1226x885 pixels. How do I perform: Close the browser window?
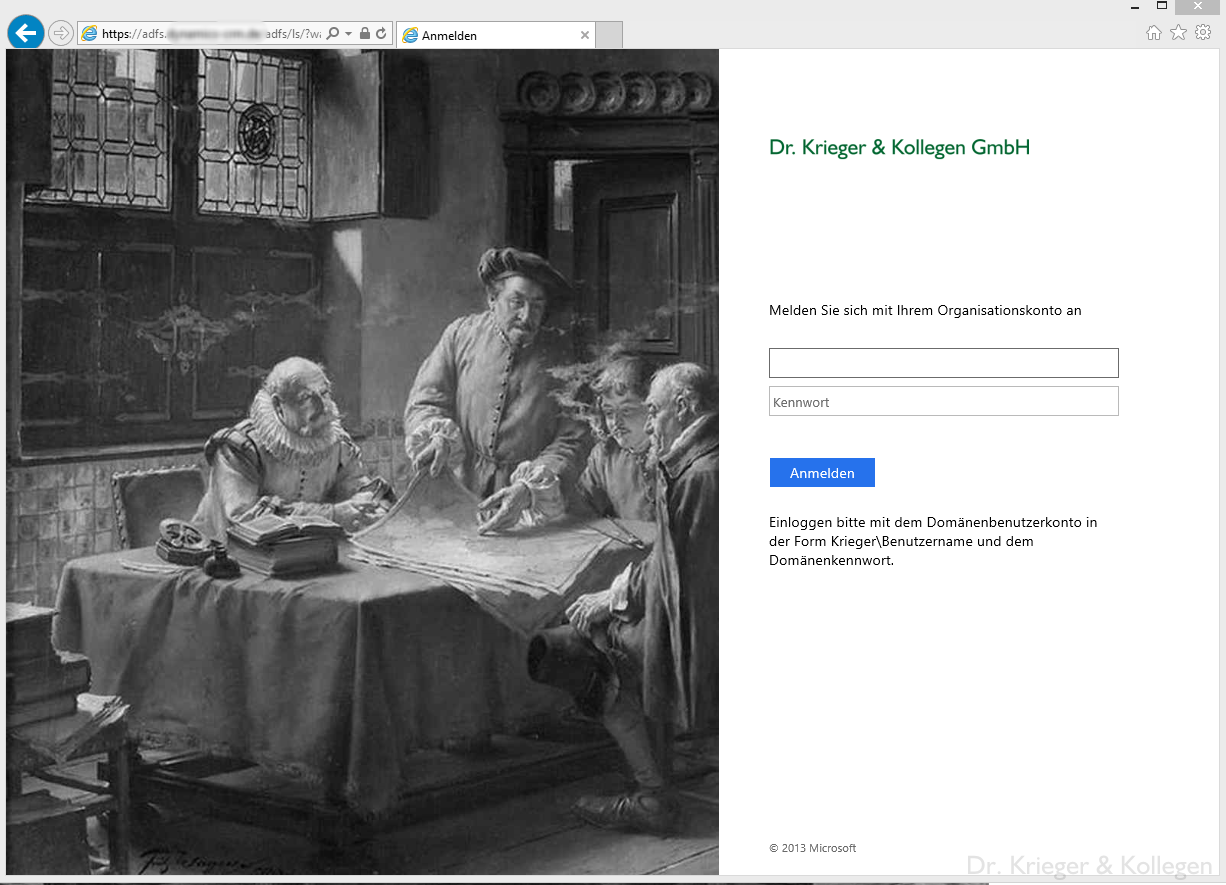pos(1198,6)
